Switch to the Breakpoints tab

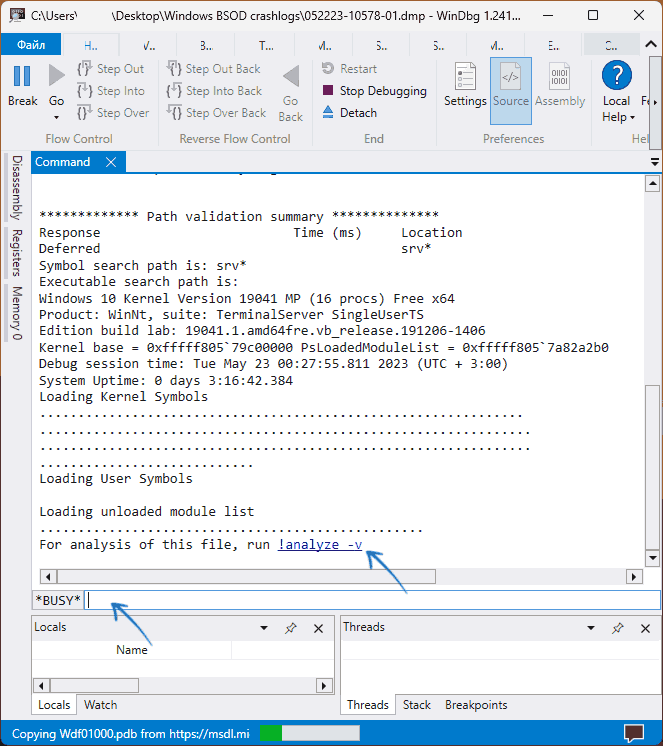click(x=476, y=705)
